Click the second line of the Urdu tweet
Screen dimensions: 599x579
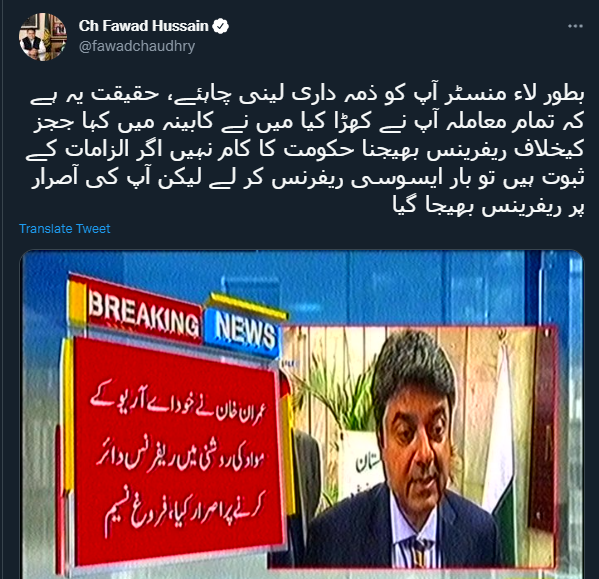pyautogui.click(x=308, y=121)
